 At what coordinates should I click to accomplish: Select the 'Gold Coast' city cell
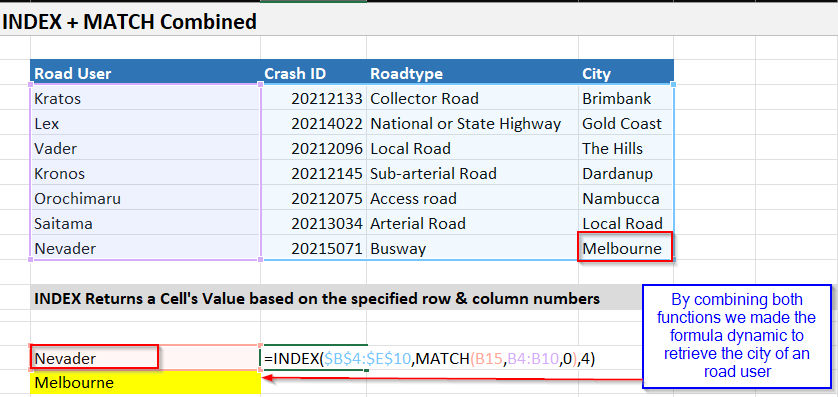[x=626, y=123]
